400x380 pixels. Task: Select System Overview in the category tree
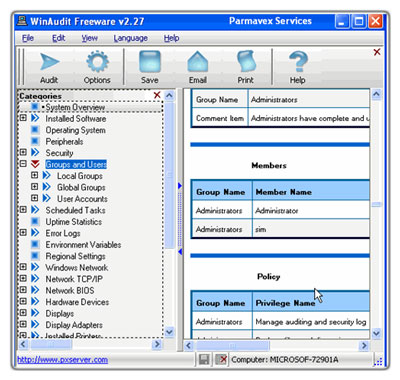click(x=75, y=107)
